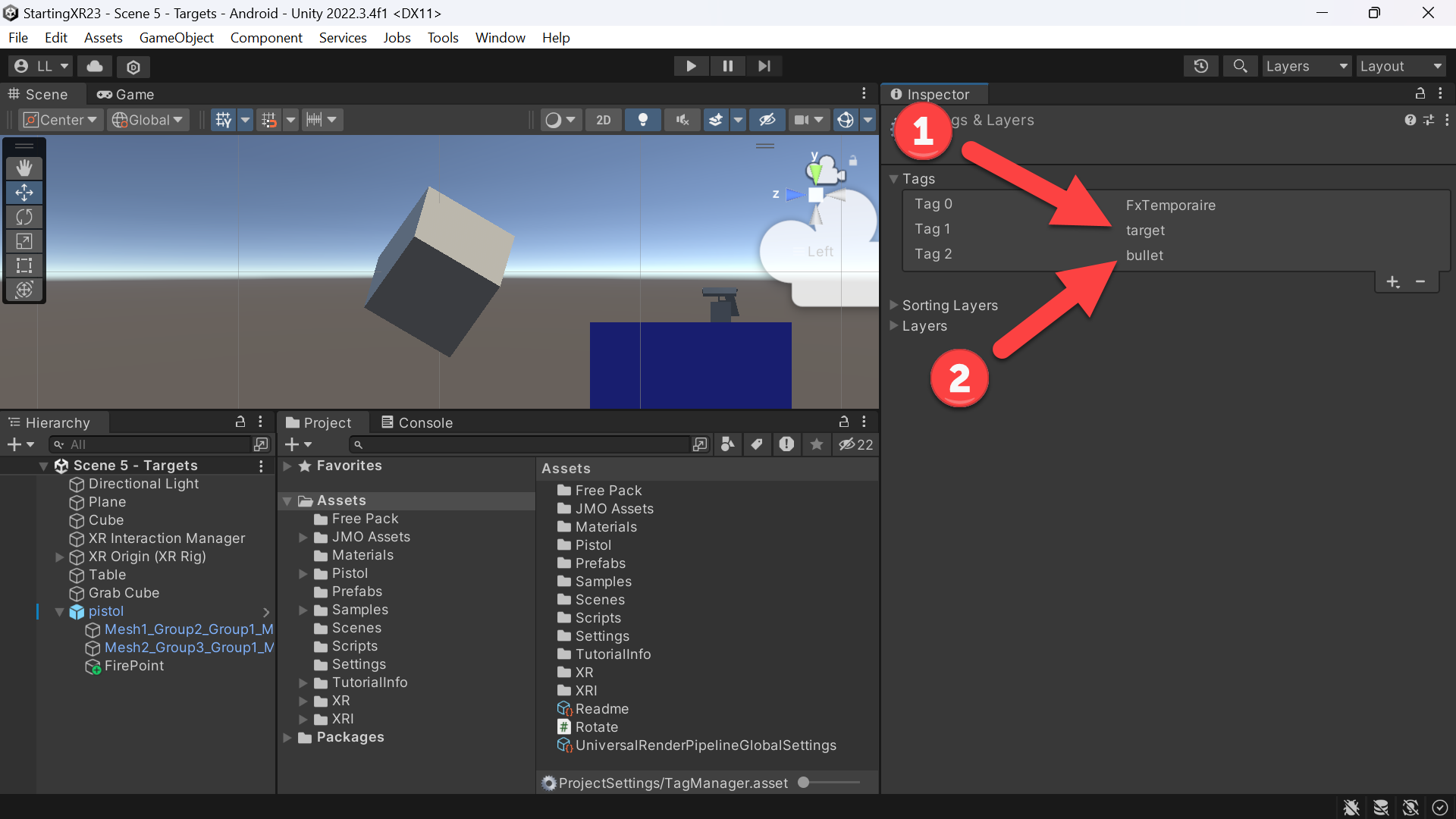Switch to the Console tab
Image resolution: width=1456 pixels, height=819 pixels.
(417, 422)
